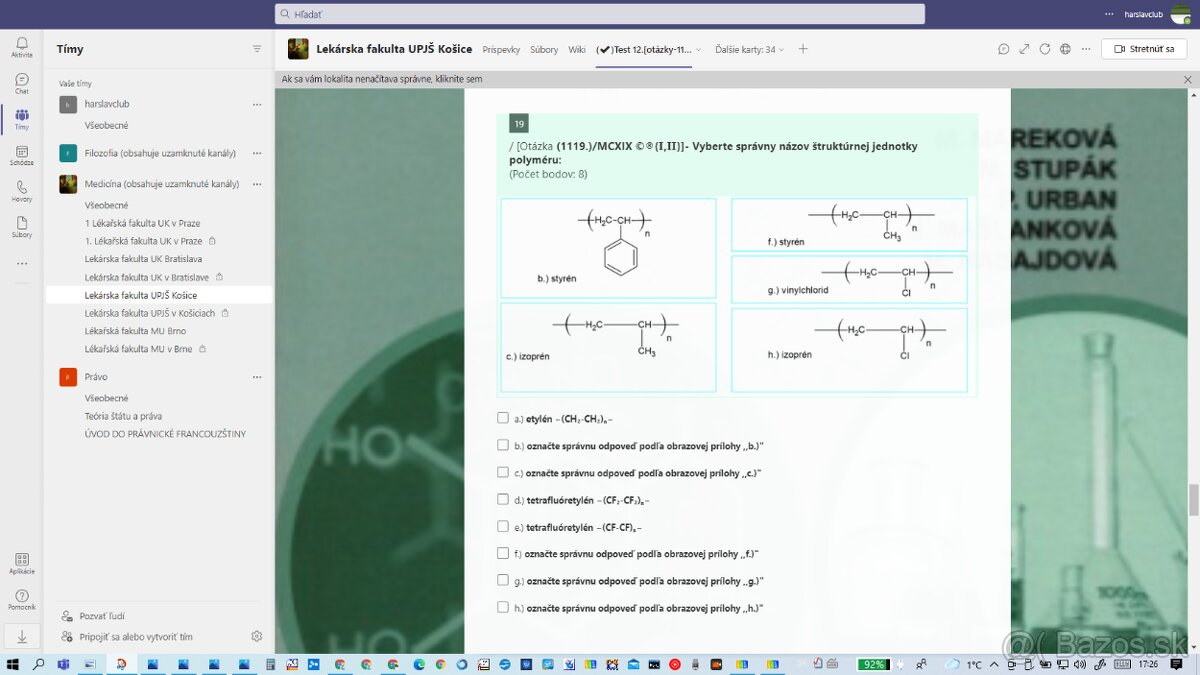Open dropdown arrow on Test 12 tab
1200x675 pixels.
click(698, 49)
